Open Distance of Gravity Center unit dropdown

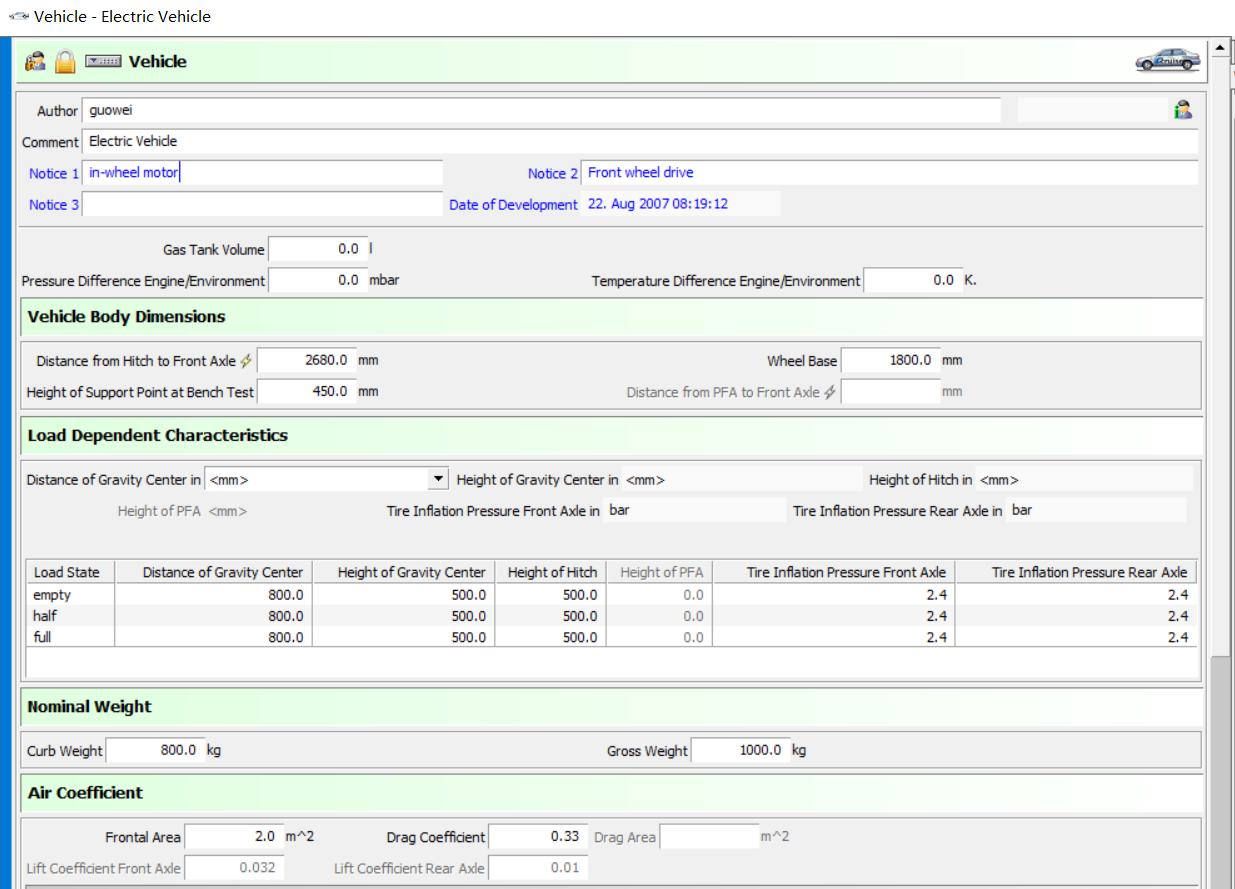[438, 480]
